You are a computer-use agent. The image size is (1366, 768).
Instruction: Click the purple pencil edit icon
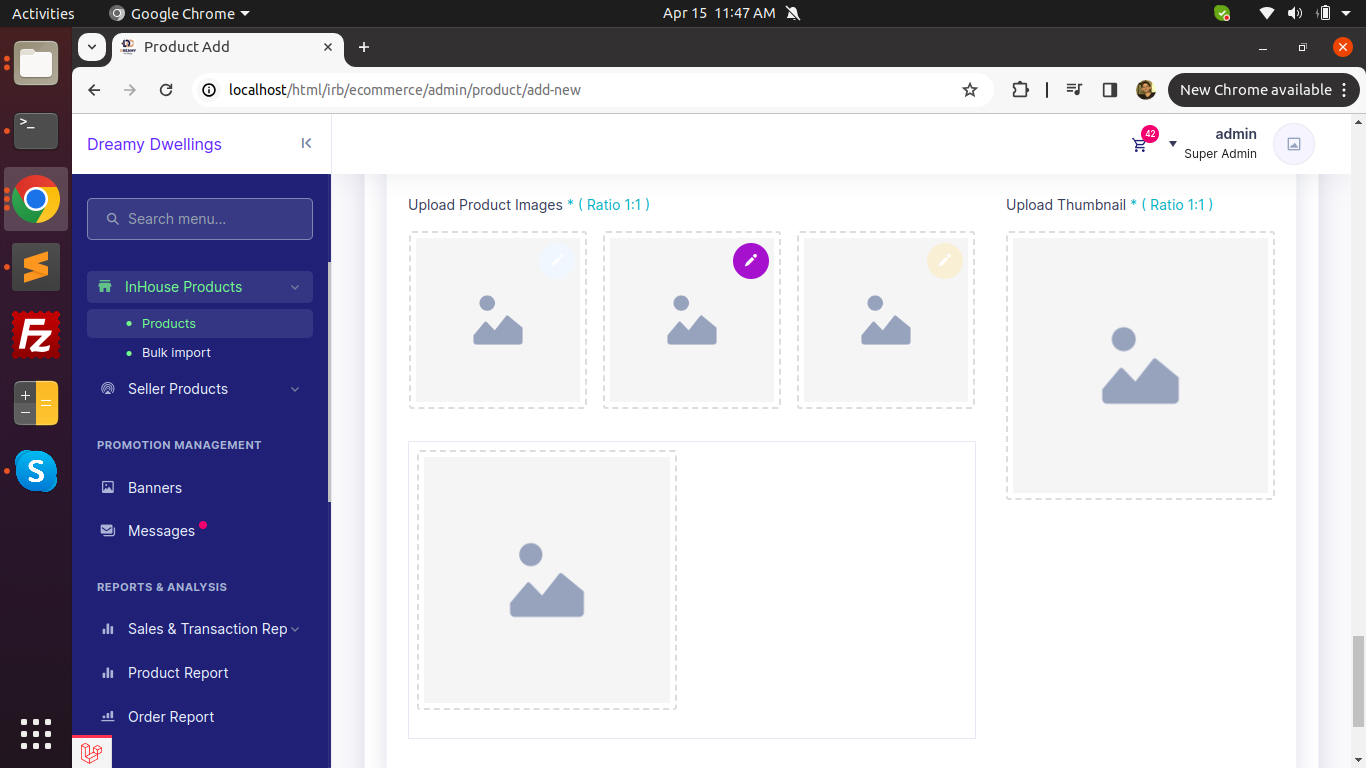coord(751,261)
